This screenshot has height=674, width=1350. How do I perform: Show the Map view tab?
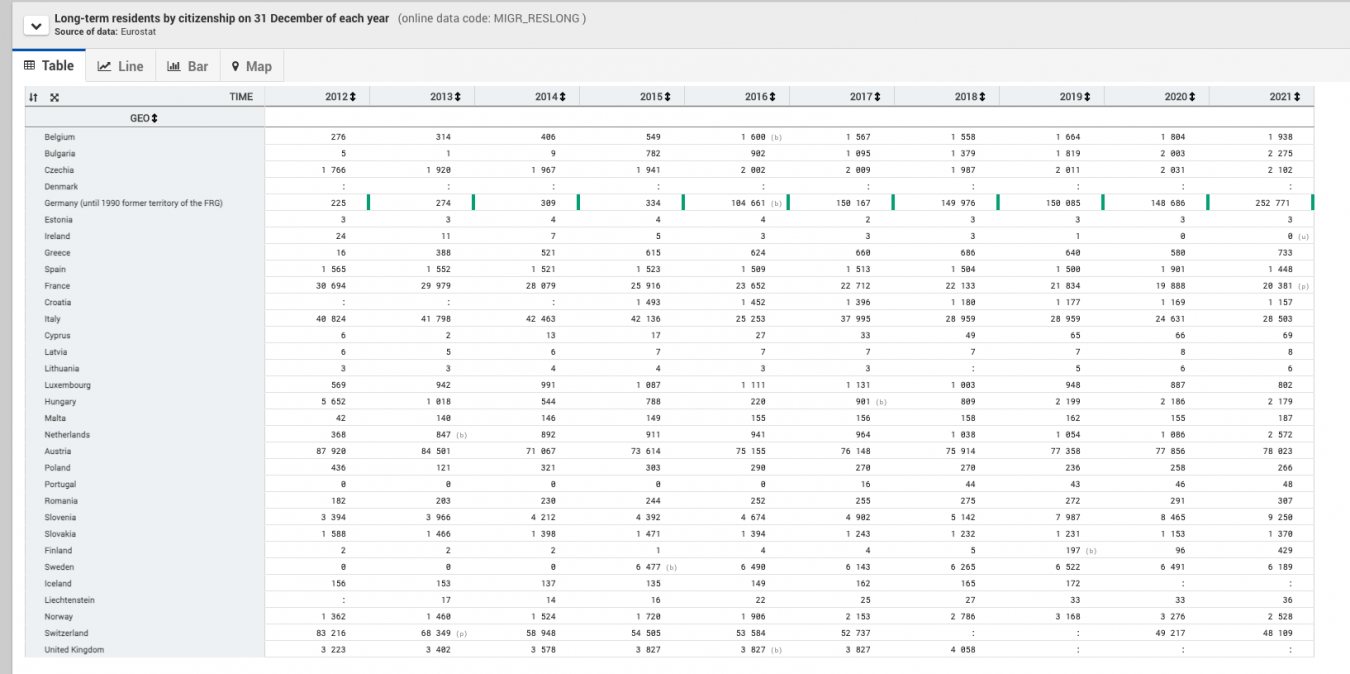click(251, 66)
